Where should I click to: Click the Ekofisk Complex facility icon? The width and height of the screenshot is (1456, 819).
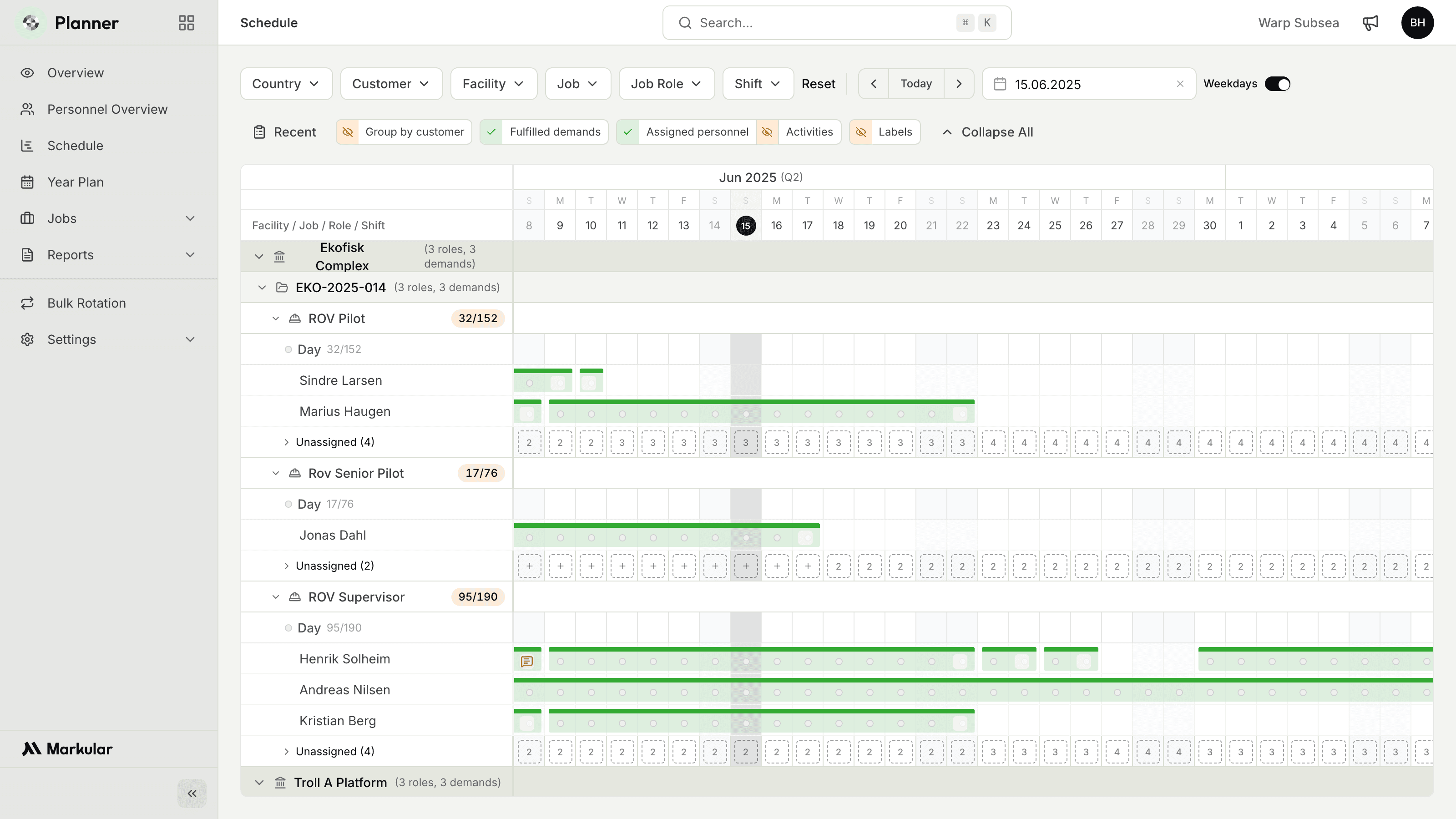(x=279, y=257)
